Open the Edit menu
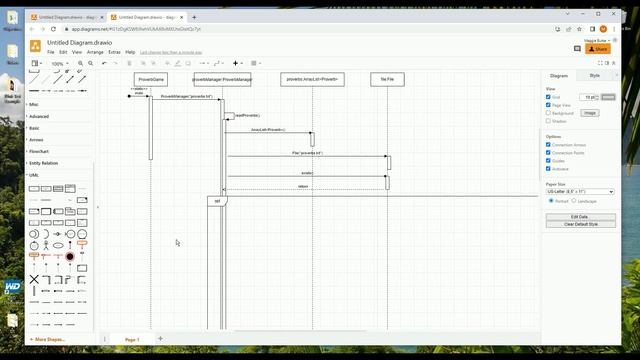The width and height of the screenshot is (640, 360). (63, 52)
